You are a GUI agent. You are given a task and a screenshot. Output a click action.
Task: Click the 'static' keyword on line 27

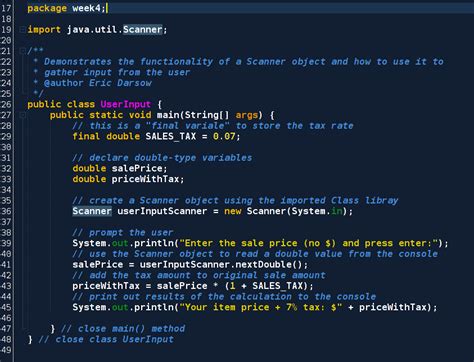coord(106,115)
